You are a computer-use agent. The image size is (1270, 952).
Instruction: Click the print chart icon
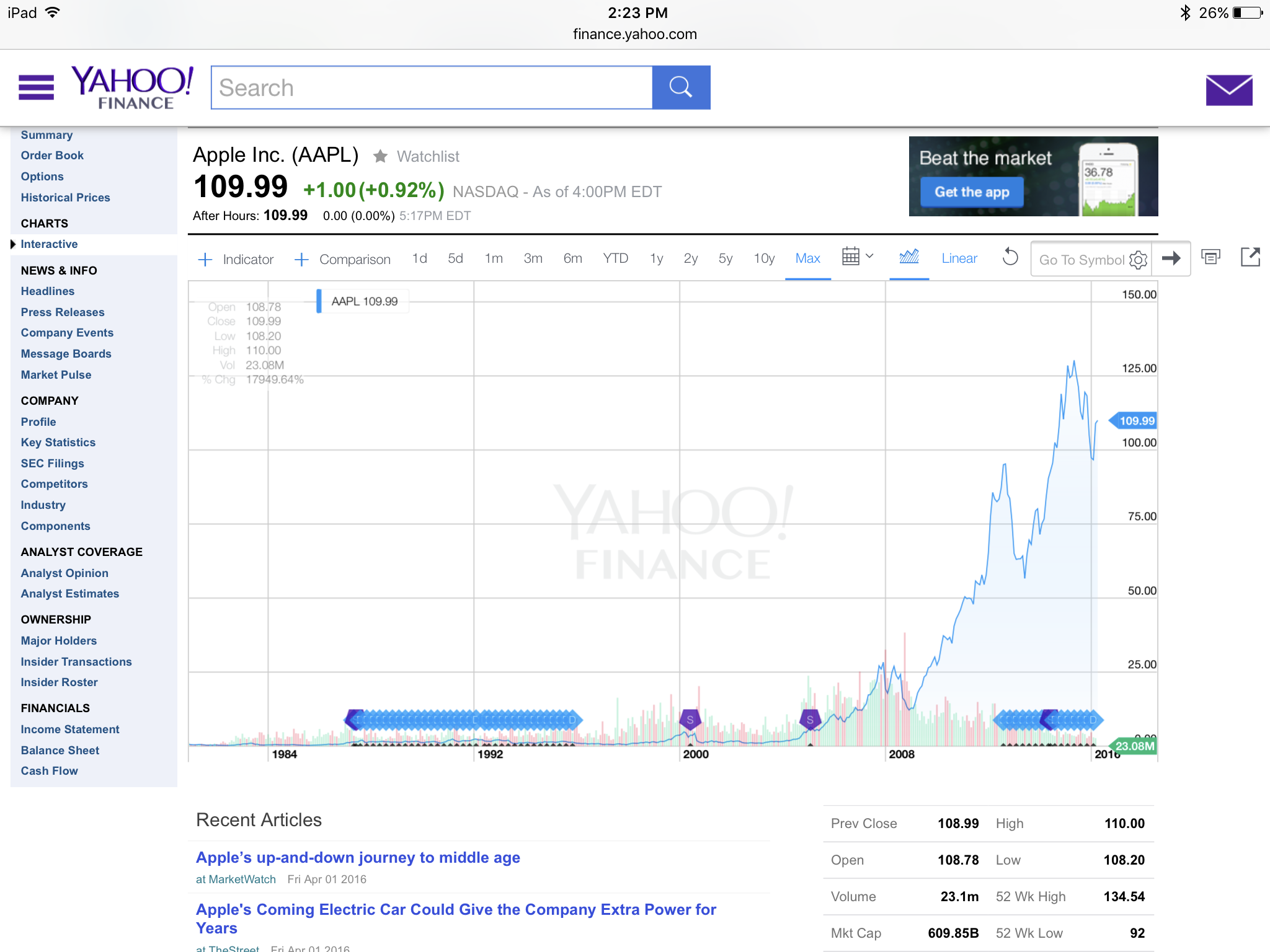[1210, 257]
